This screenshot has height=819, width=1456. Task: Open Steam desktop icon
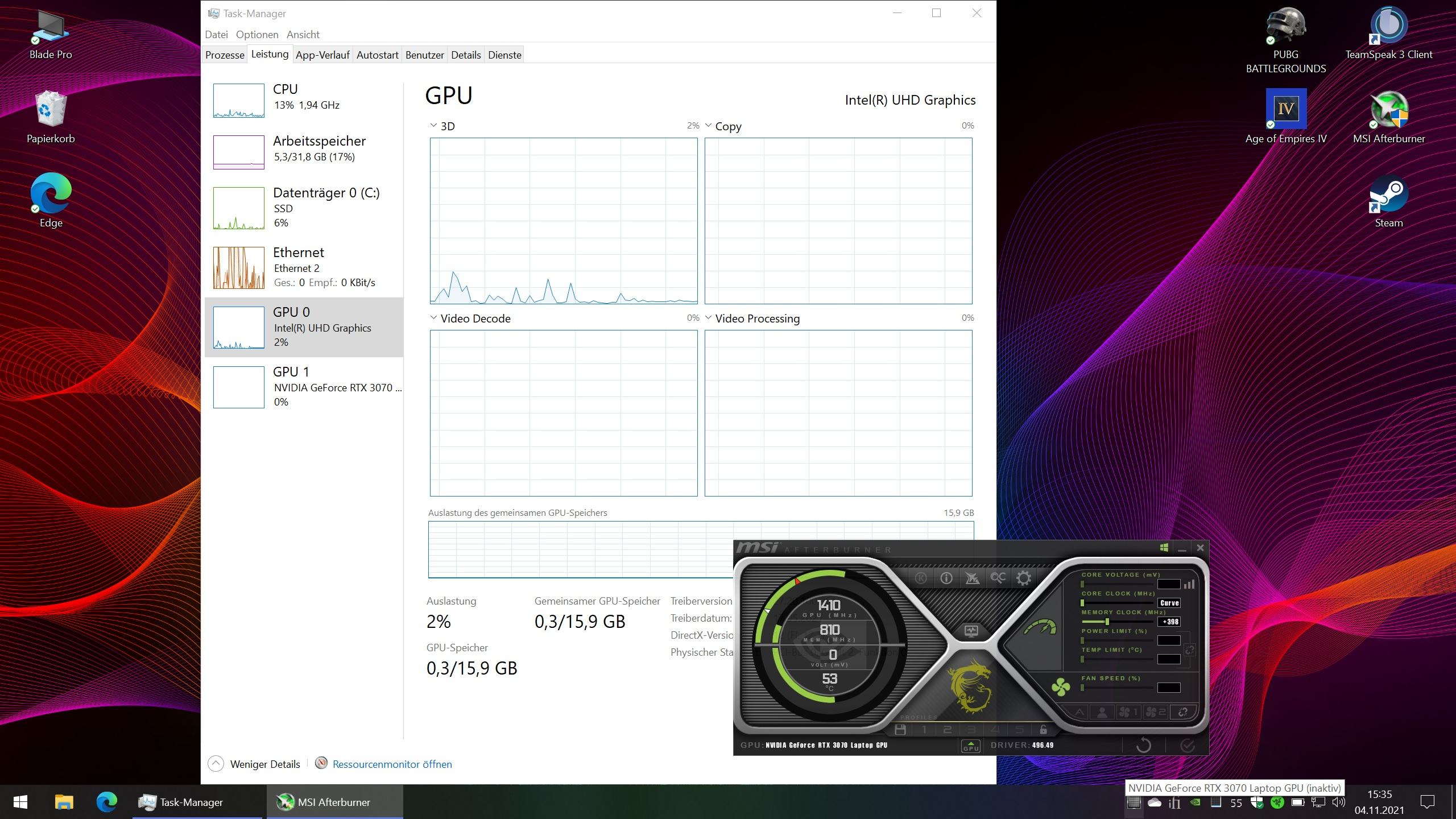click(x=1388, y=202)
